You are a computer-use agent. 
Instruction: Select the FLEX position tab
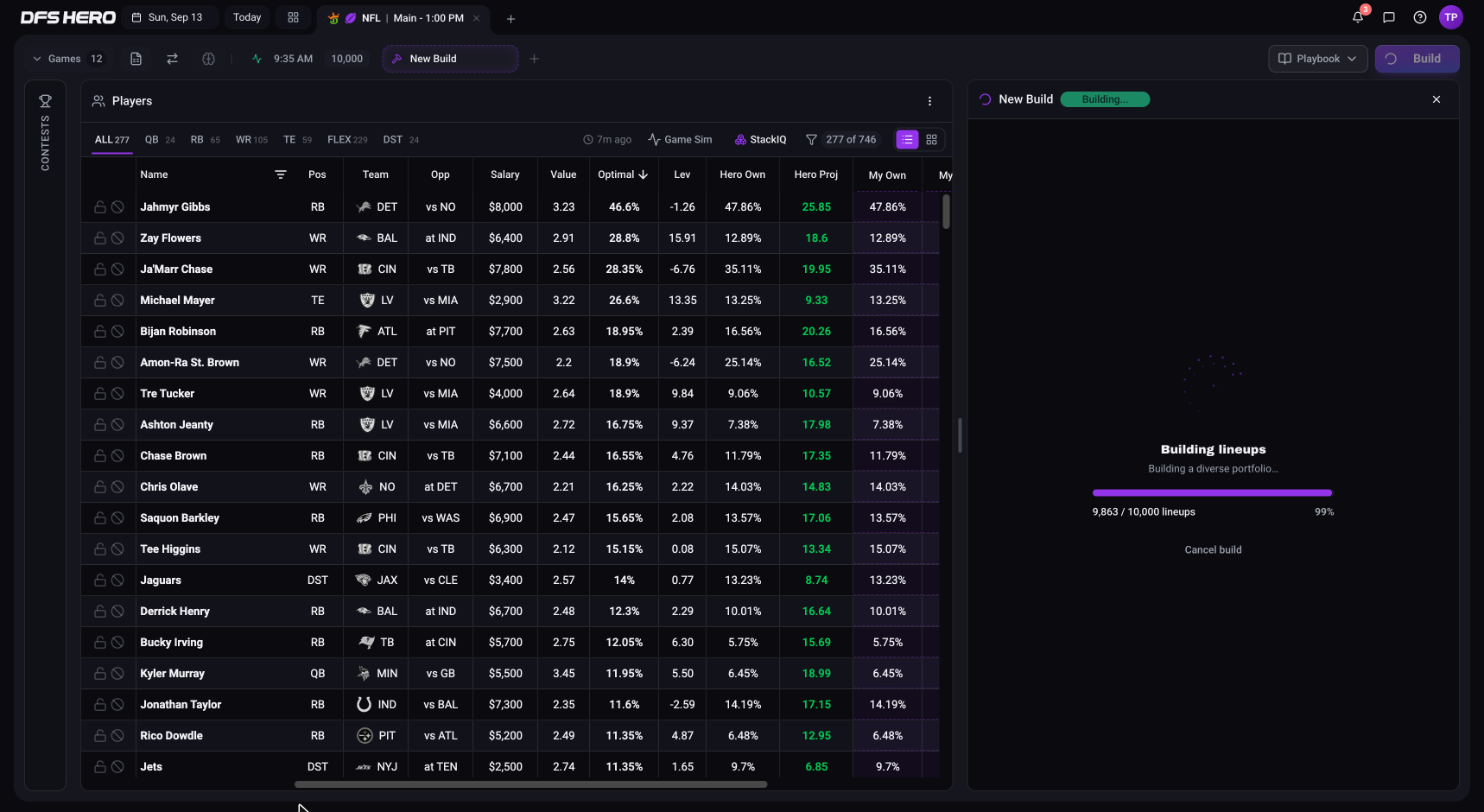(347, 140)
